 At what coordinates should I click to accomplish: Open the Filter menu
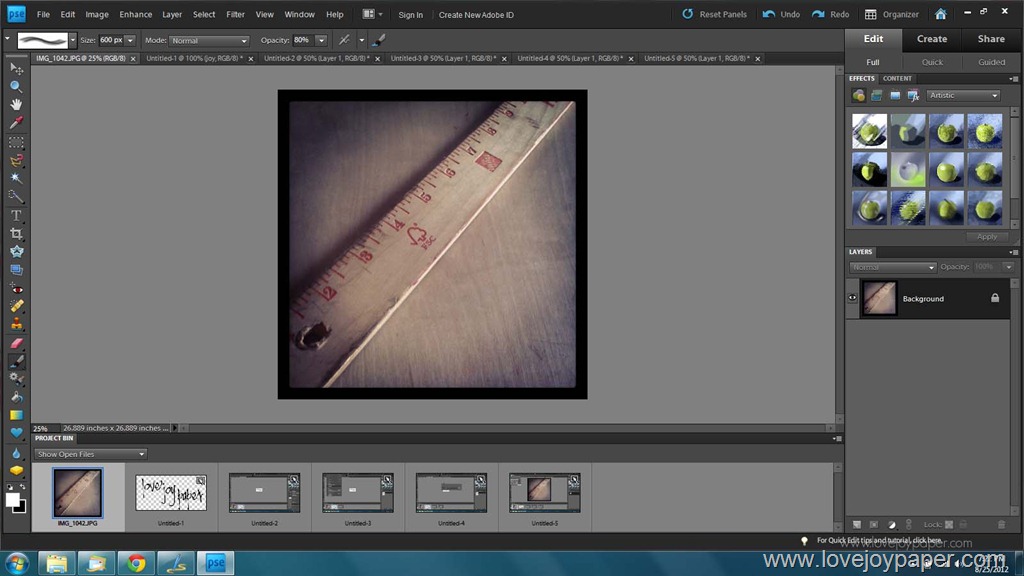coord(235,14)
